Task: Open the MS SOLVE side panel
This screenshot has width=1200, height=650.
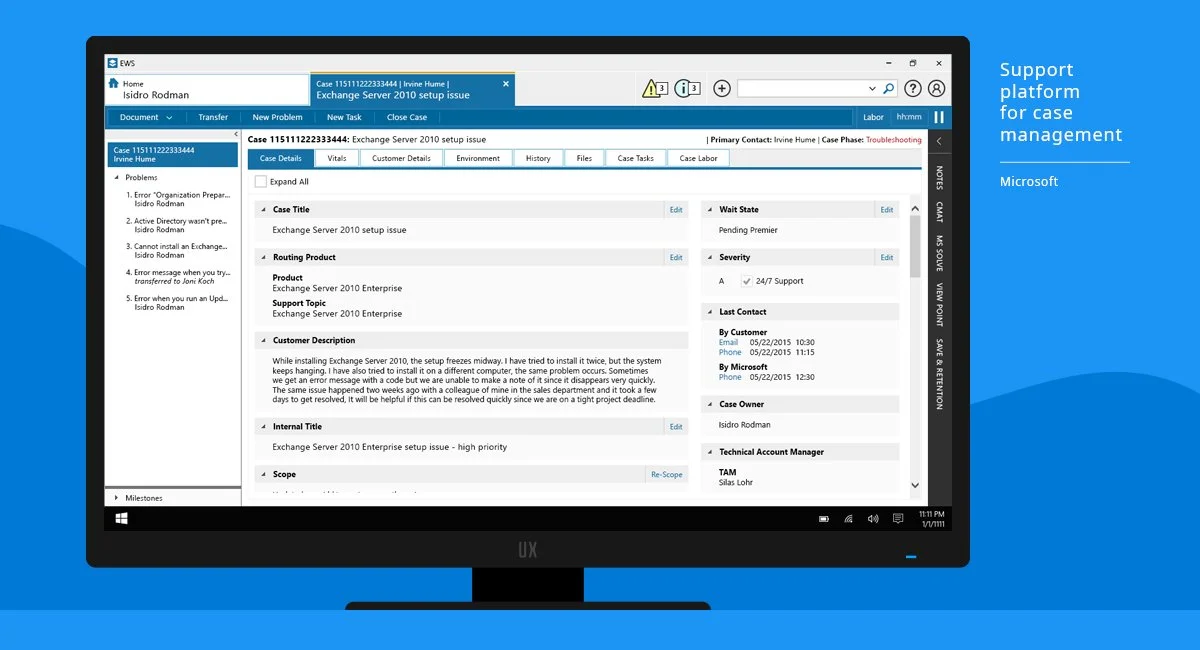Action: coord(939,254)
